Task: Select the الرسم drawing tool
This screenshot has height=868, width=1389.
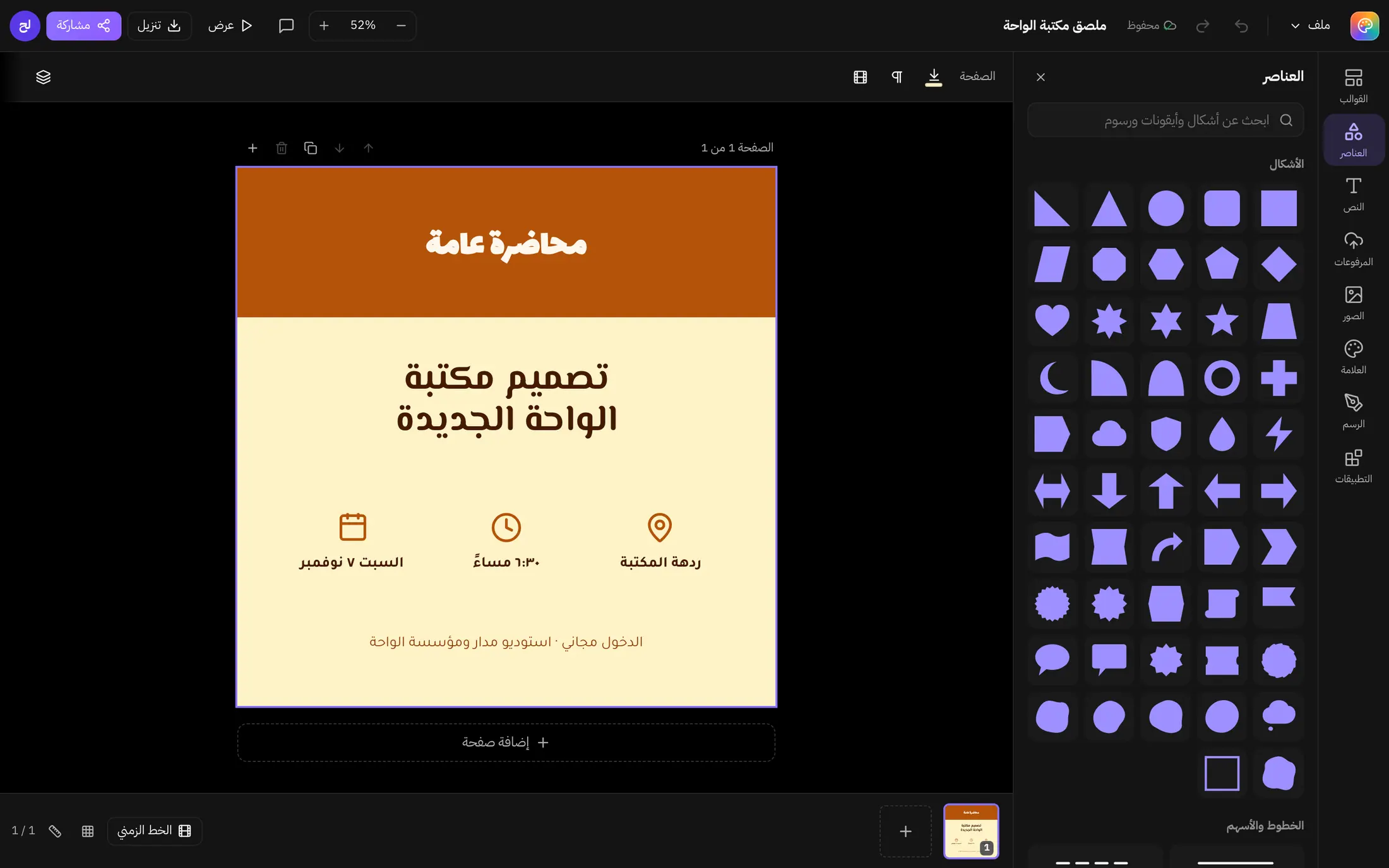Action: [1353, 412]
